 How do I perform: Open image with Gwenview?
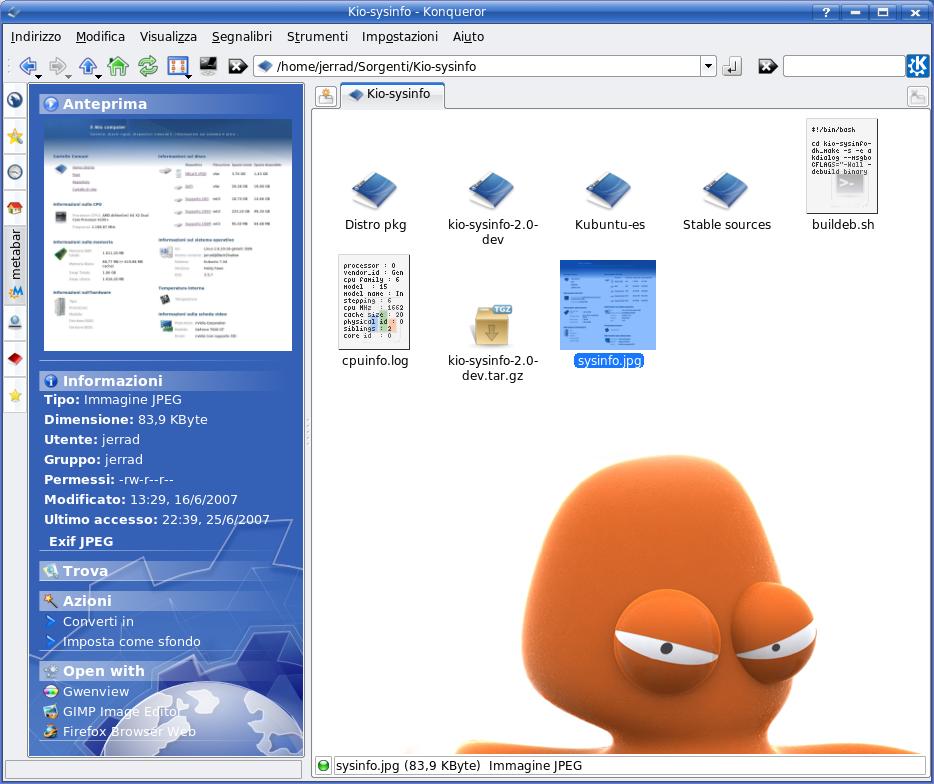[96, 692]
